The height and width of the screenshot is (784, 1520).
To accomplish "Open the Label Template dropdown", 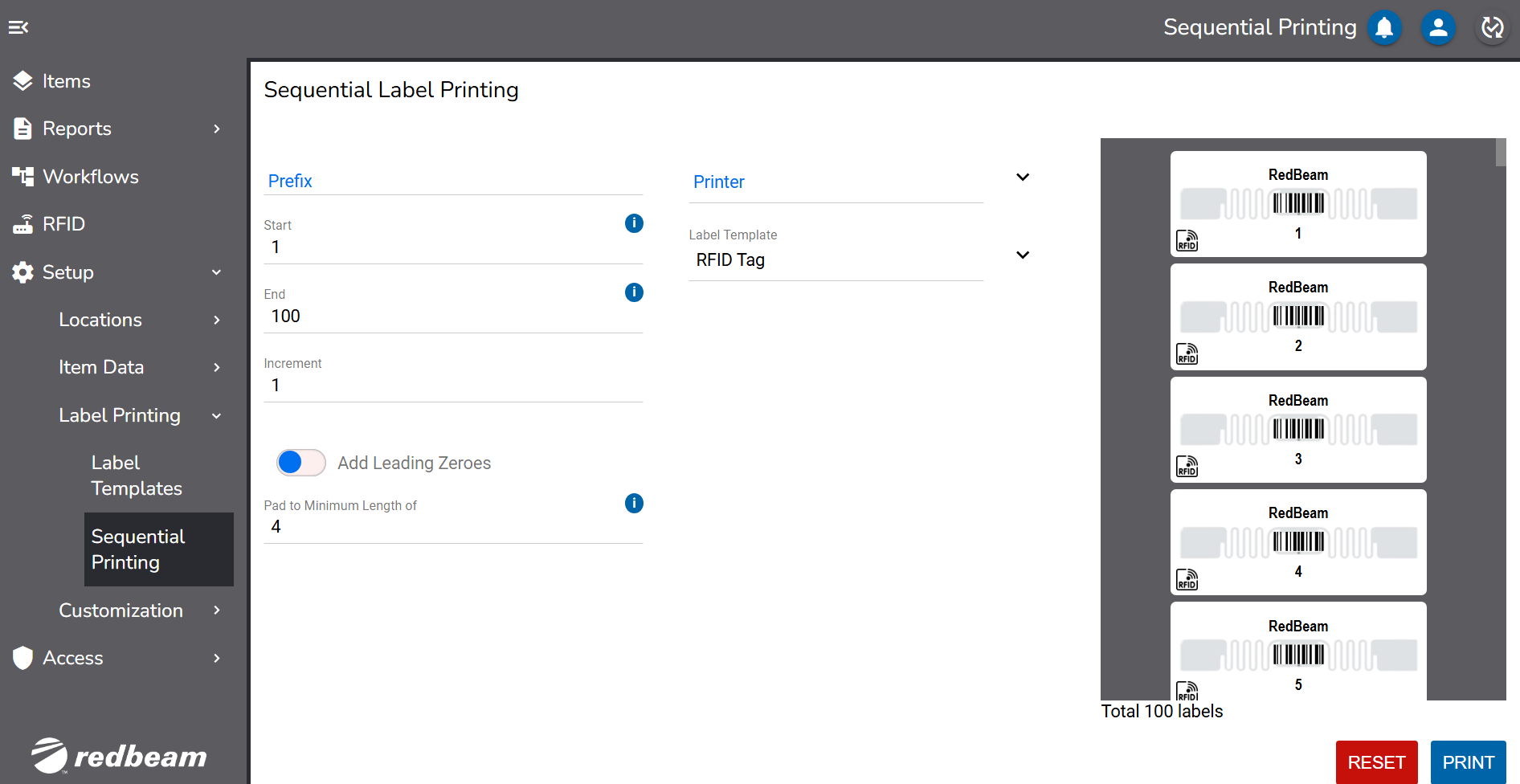I will tap(1022, 255).
